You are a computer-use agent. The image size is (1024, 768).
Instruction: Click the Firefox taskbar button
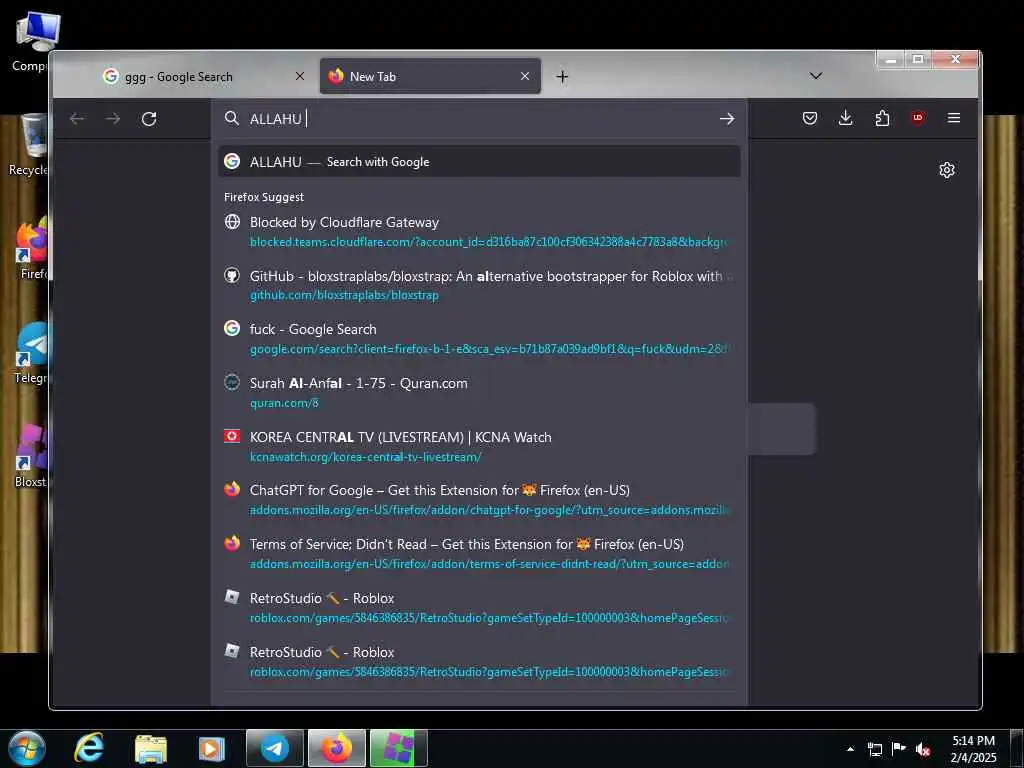(x=336, y=748)
